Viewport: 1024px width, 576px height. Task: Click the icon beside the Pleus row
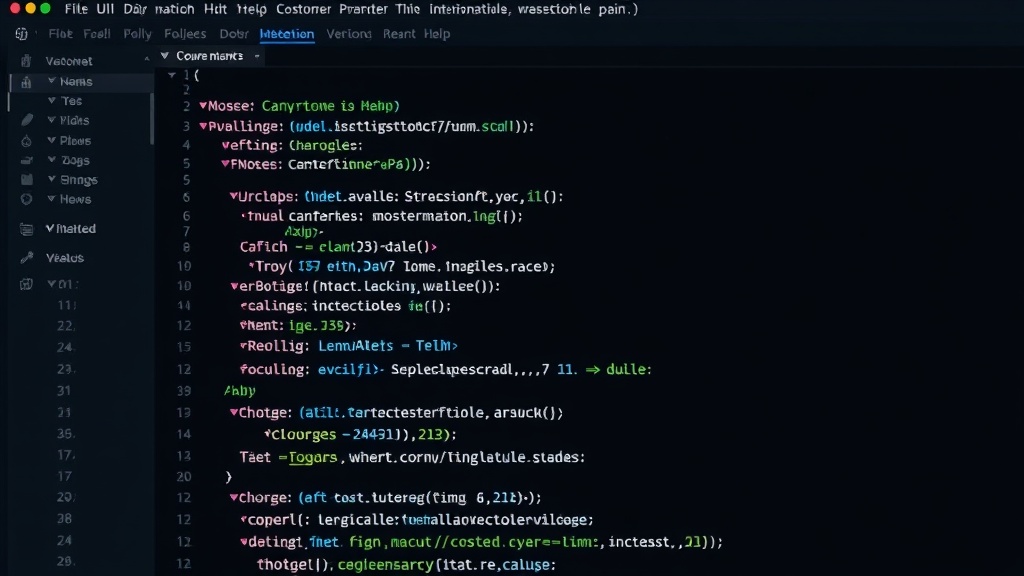click(26, 141)
